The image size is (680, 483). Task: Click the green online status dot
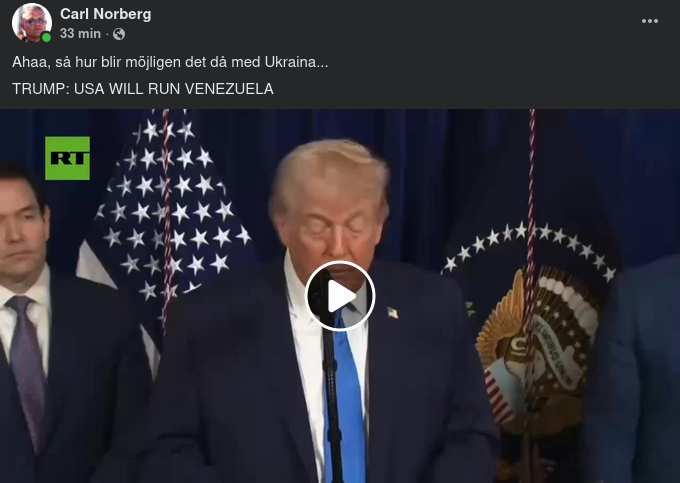pyautogui.click(x=46, y=37)
